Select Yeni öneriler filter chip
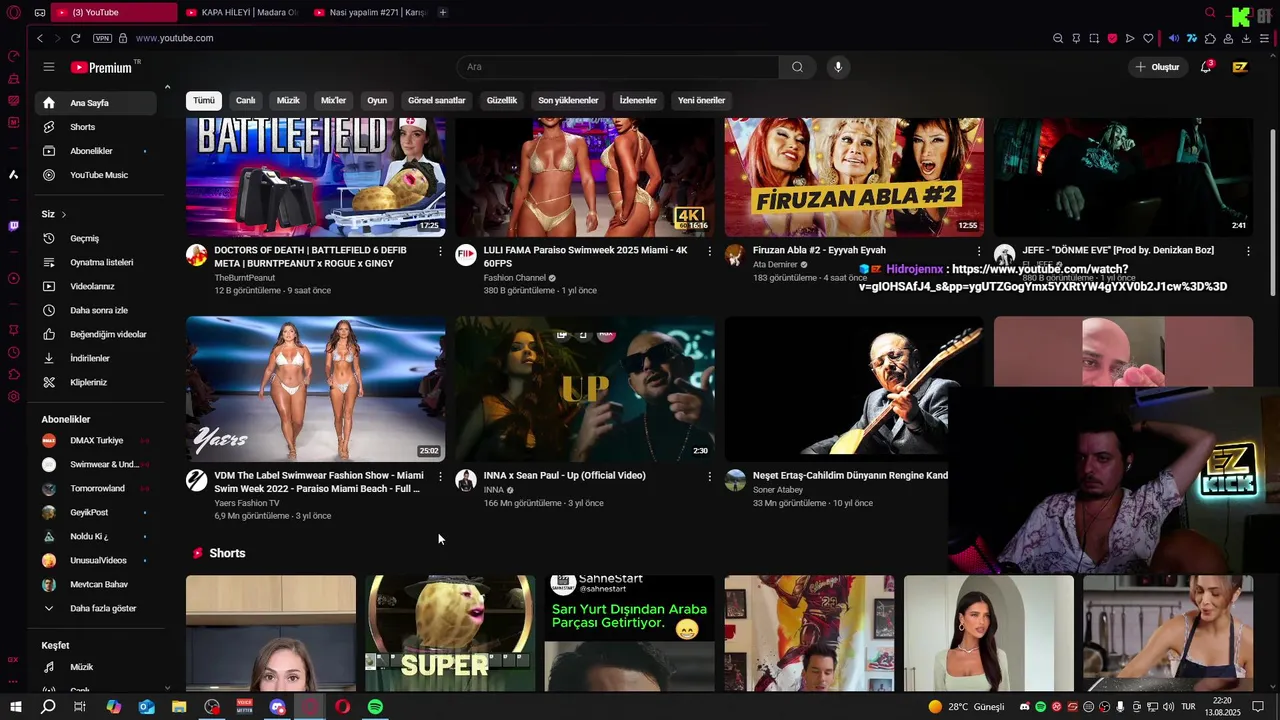This screenshot has width=1280, height=720. coord(701,100)
